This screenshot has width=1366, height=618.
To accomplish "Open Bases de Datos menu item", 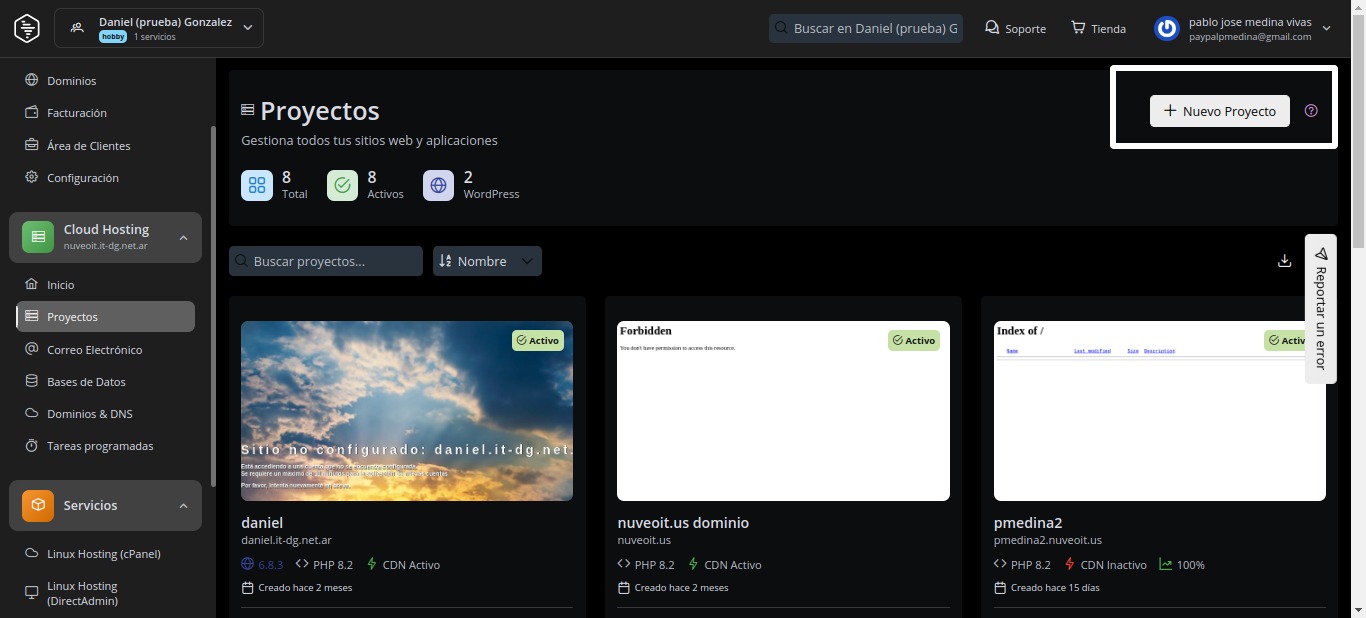I will click(x=86, y=382).
